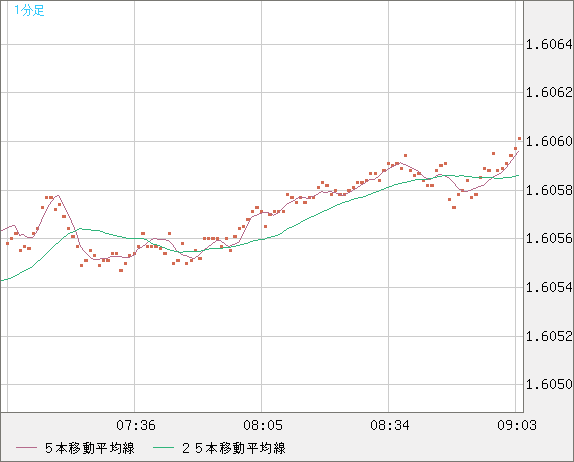
Task: Click the latest price dot above 1.6060
Action: pos(519,138)
